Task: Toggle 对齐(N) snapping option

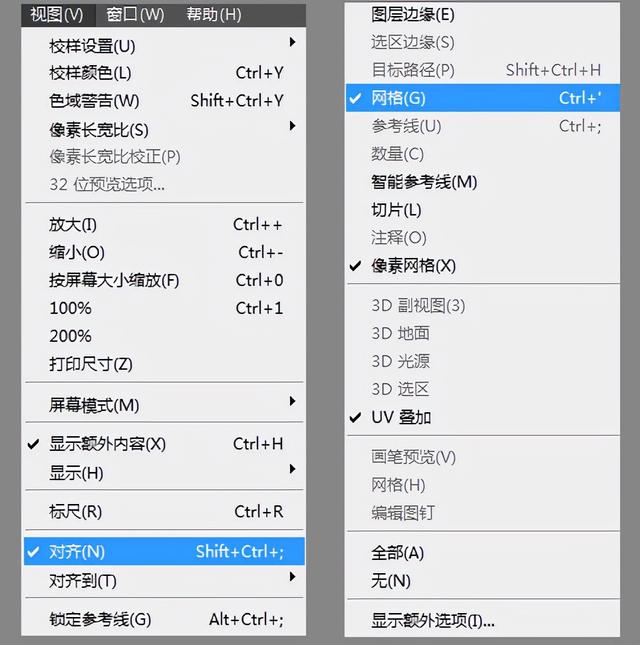Action: coord(164,551)
